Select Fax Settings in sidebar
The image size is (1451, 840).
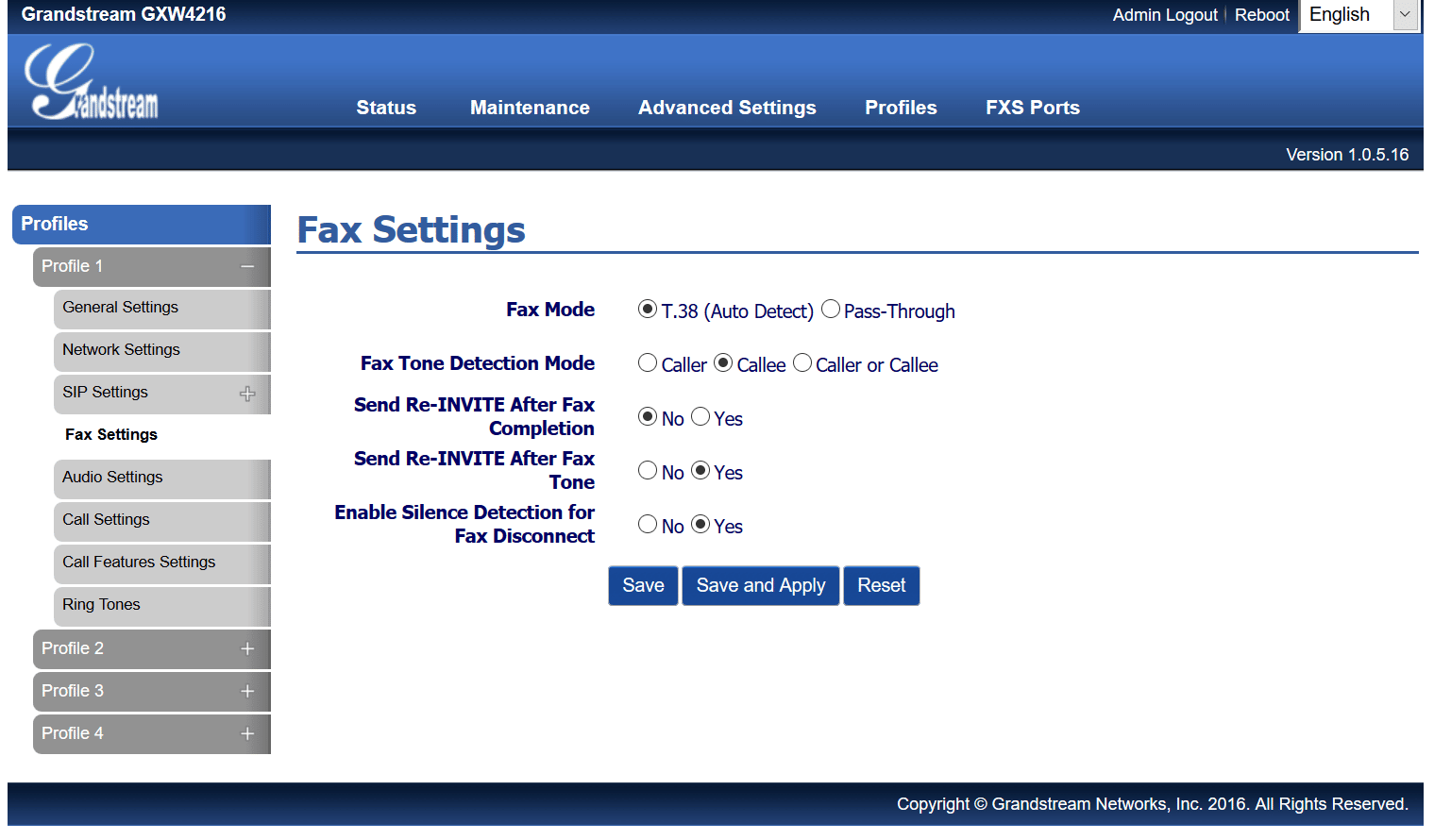point(111,435)
